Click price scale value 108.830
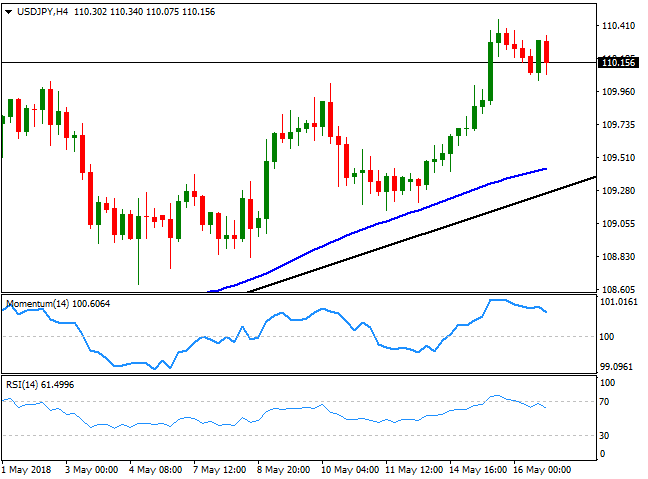 coord(618,257)
